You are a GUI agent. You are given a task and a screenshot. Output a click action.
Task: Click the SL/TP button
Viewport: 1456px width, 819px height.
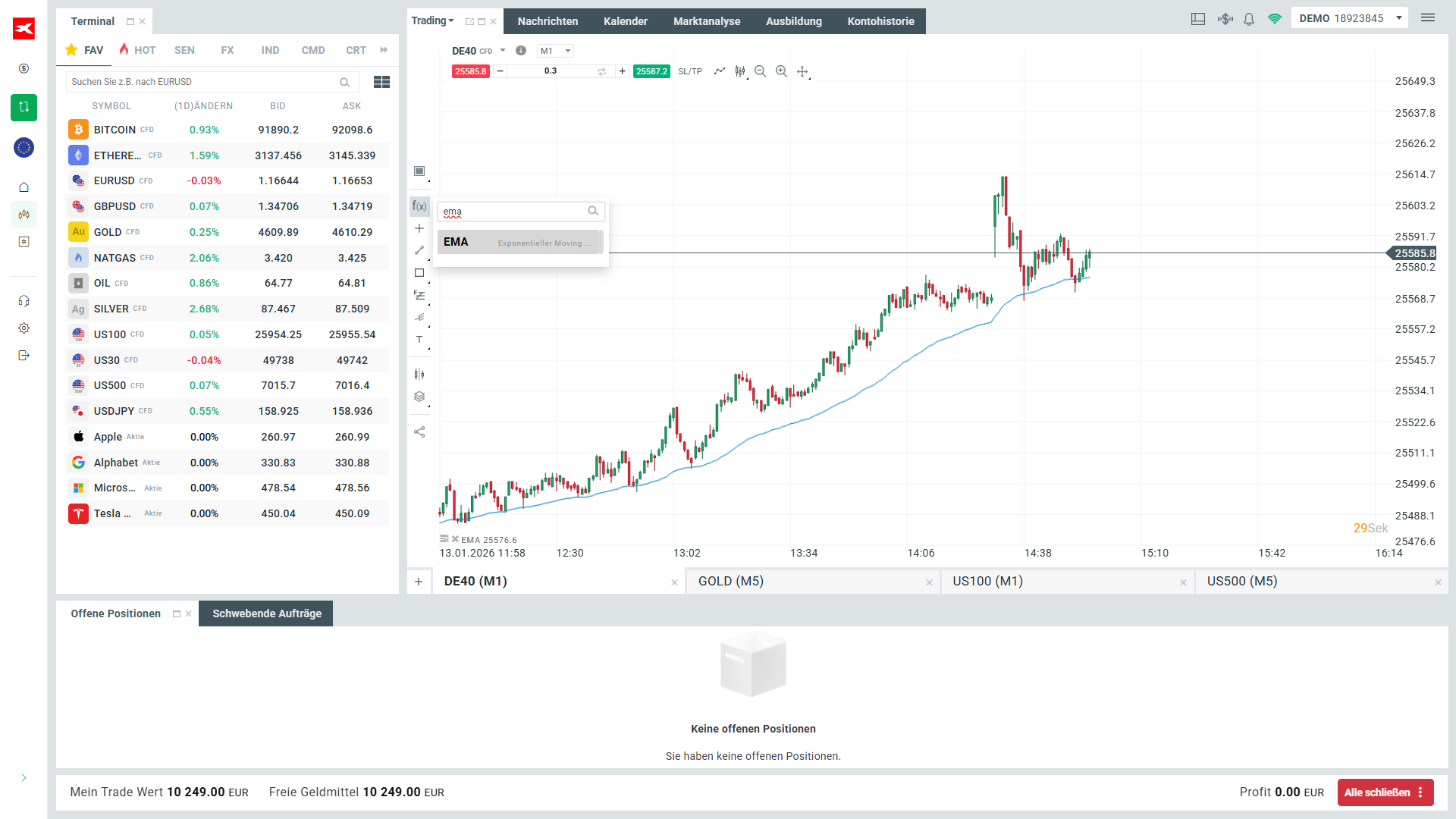pyautogui.click(x=690, y=71)
